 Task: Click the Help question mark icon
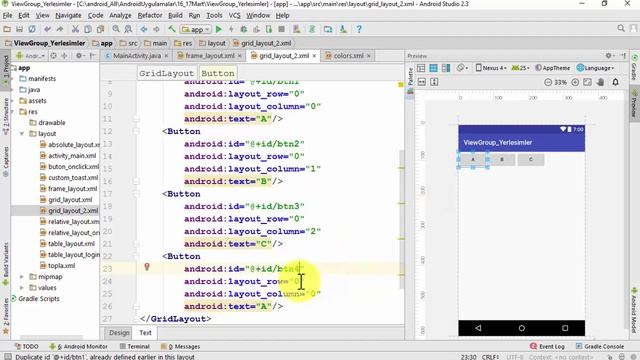coord(359,29)
